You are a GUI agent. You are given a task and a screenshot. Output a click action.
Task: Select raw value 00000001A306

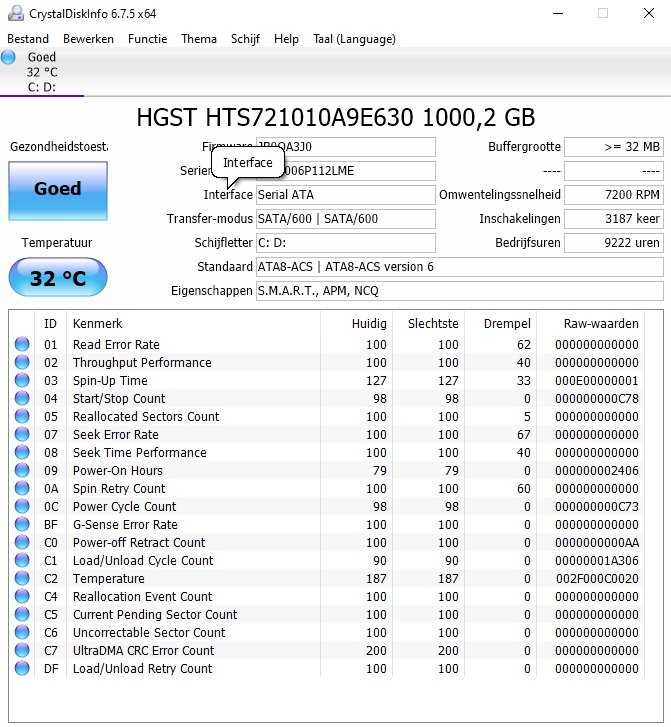597,561
